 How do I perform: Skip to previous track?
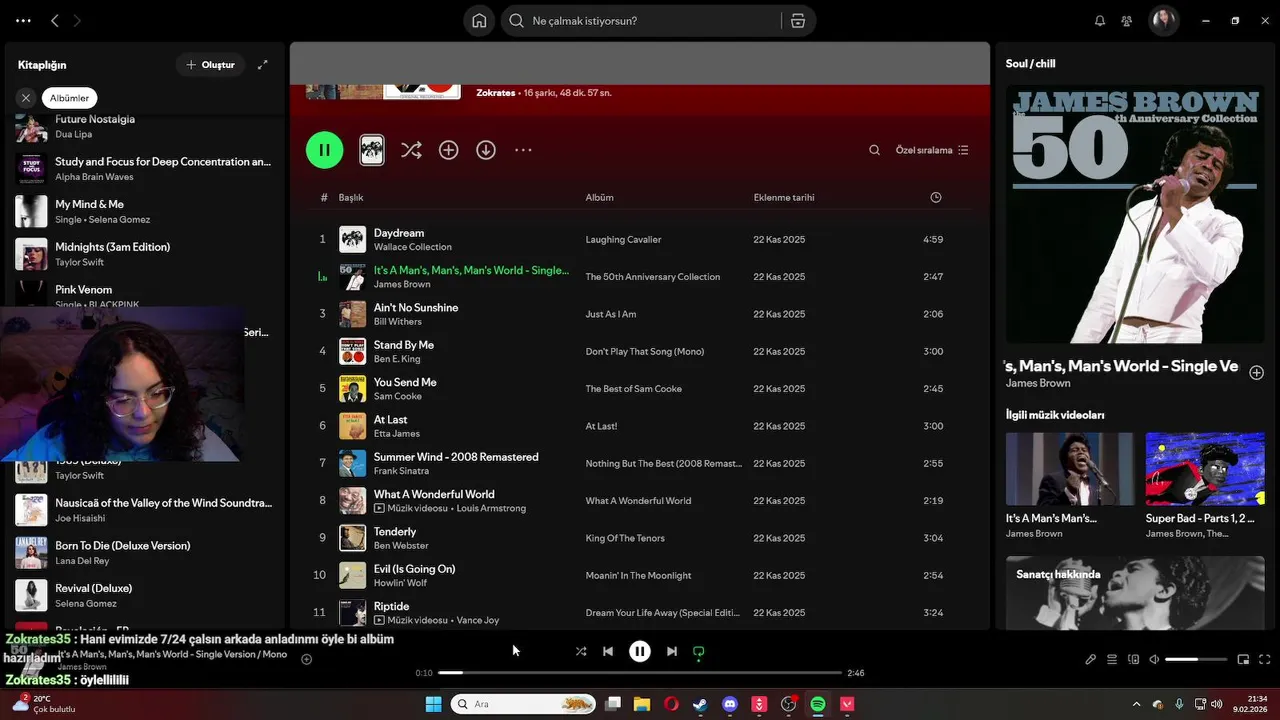pos(608,651)
